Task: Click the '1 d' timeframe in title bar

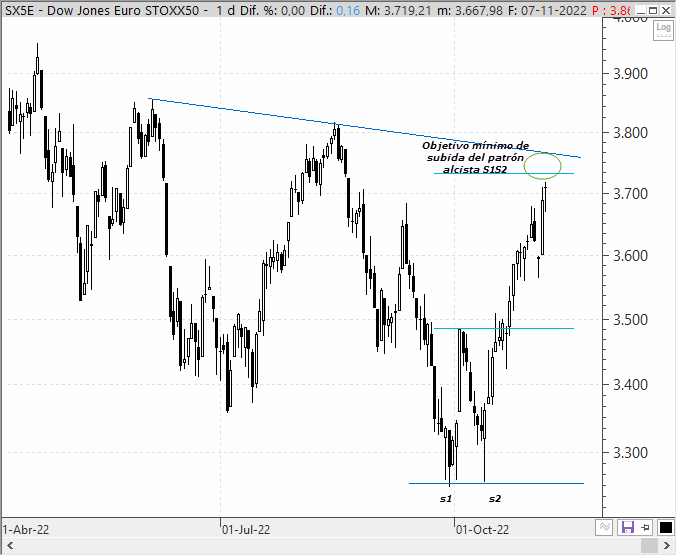Action: click(x=225, y=10)
